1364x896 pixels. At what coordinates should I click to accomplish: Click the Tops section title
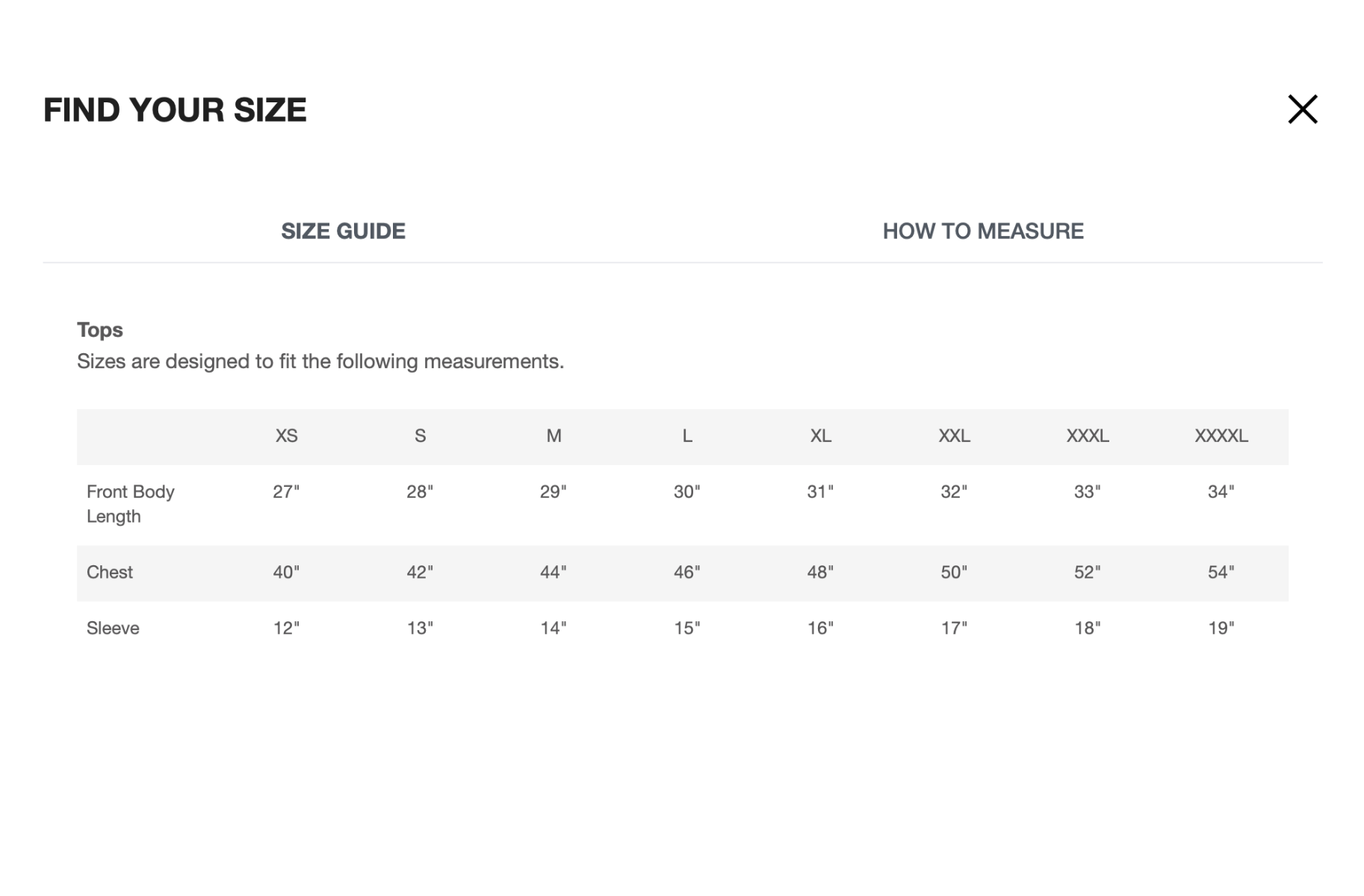pyautogui.click(x=100, y=330)
